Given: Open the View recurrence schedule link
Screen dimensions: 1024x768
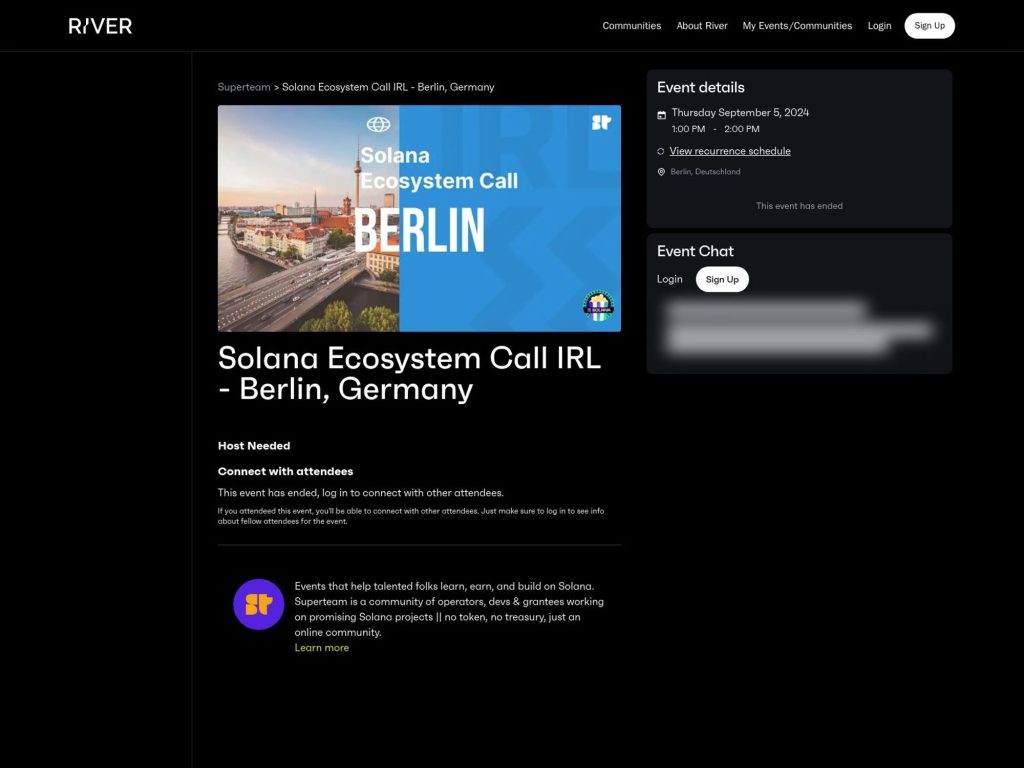Looking at the screenshot, I should coord(729,150).
